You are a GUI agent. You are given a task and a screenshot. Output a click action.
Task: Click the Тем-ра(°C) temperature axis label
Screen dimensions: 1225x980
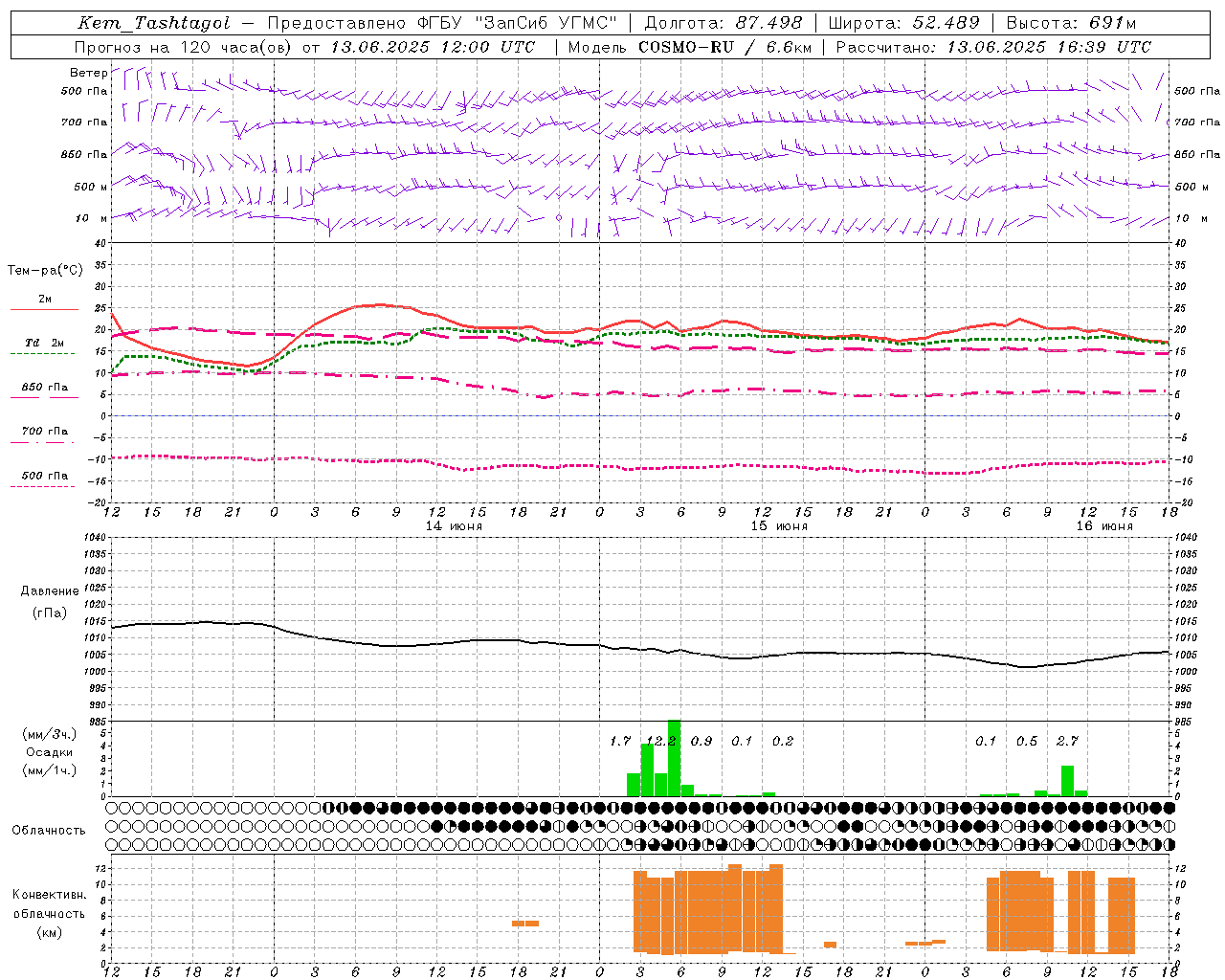coord(45,271)
